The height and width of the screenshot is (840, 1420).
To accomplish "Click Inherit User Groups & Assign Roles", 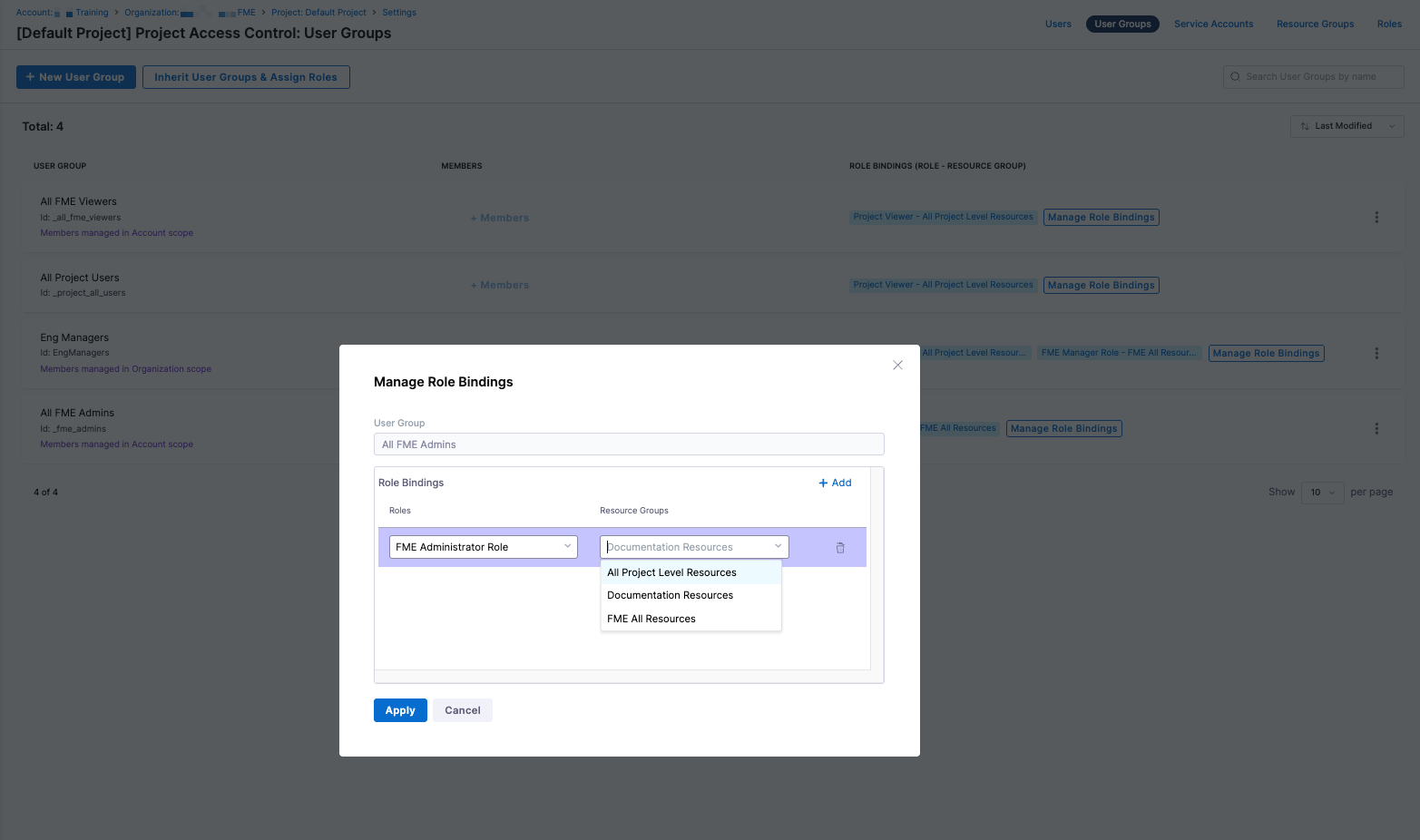I will (246, 77).
